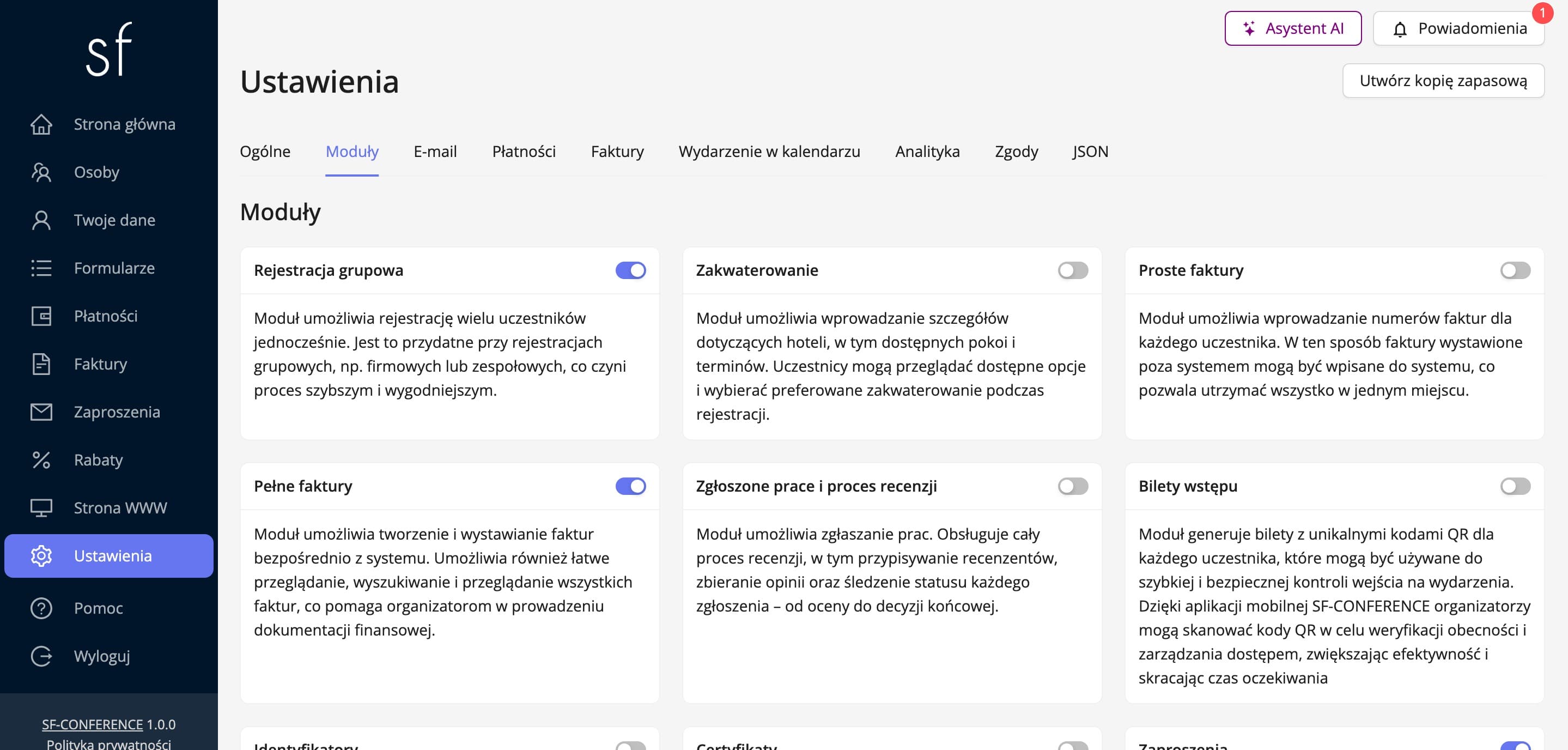Click the sf logo in the sidebar
The height and width of the screenshot is (750, 1568).
[108, 49]
